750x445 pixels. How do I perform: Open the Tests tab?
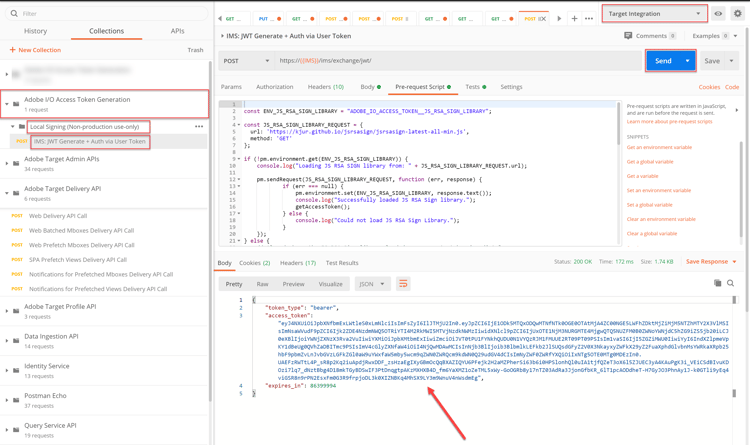[475, 87]
